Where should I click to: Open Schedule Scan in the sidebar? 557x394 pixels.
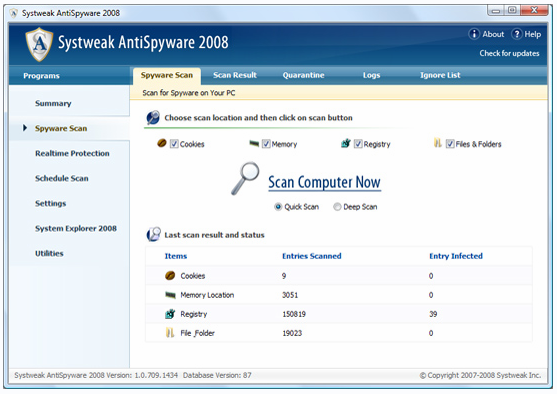click(61, 178)
